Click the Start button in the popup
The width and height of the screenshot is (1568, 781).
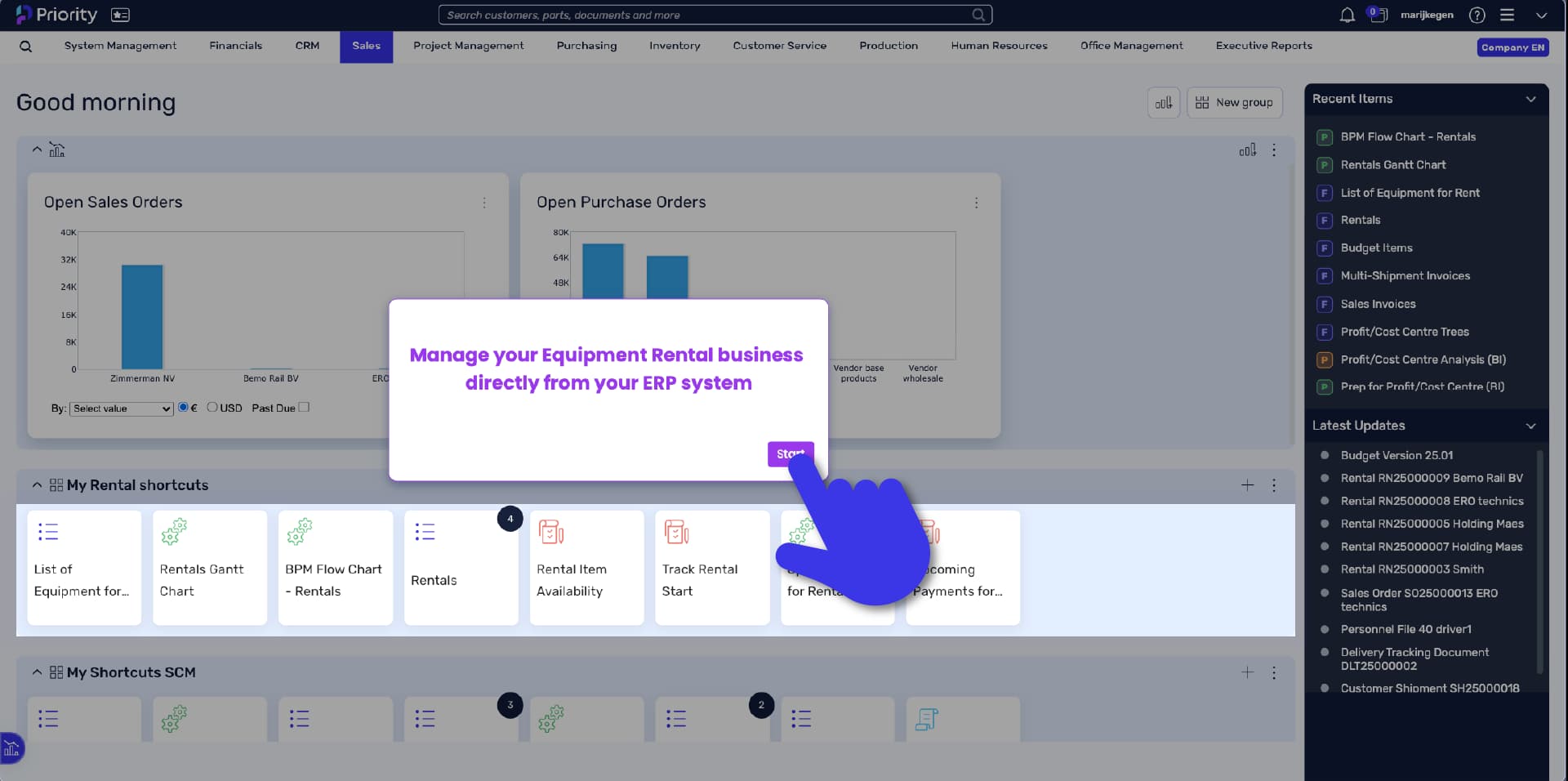[x=790, y=453]
